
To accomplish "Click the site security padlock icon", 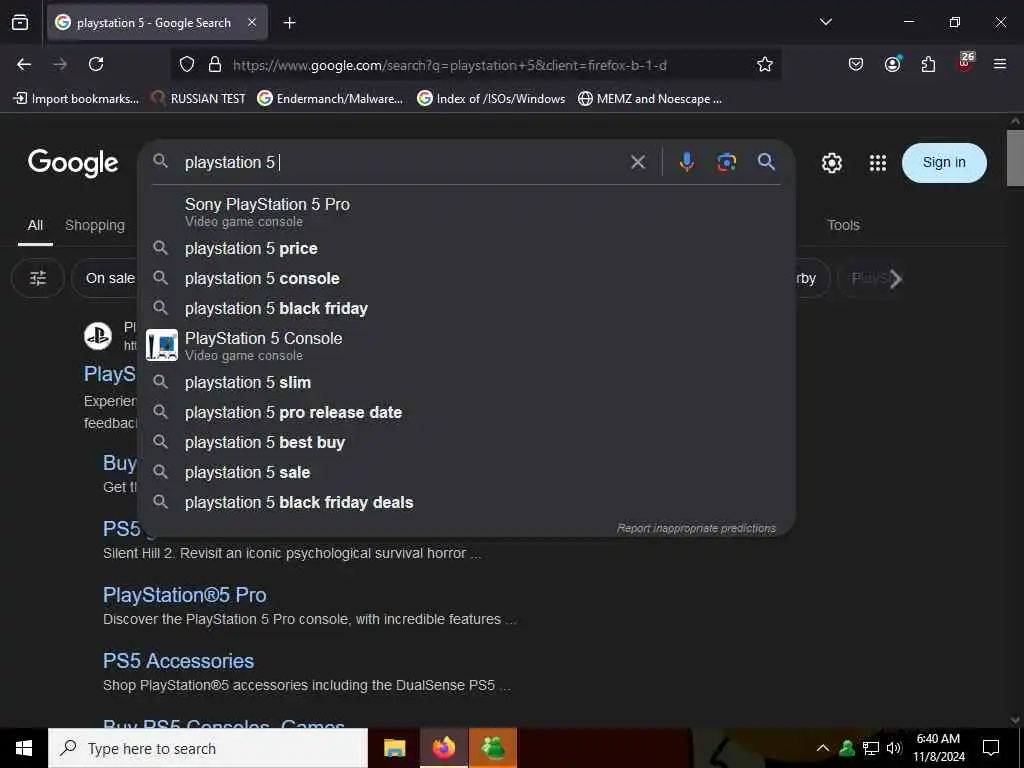I will tap(215, 65).
